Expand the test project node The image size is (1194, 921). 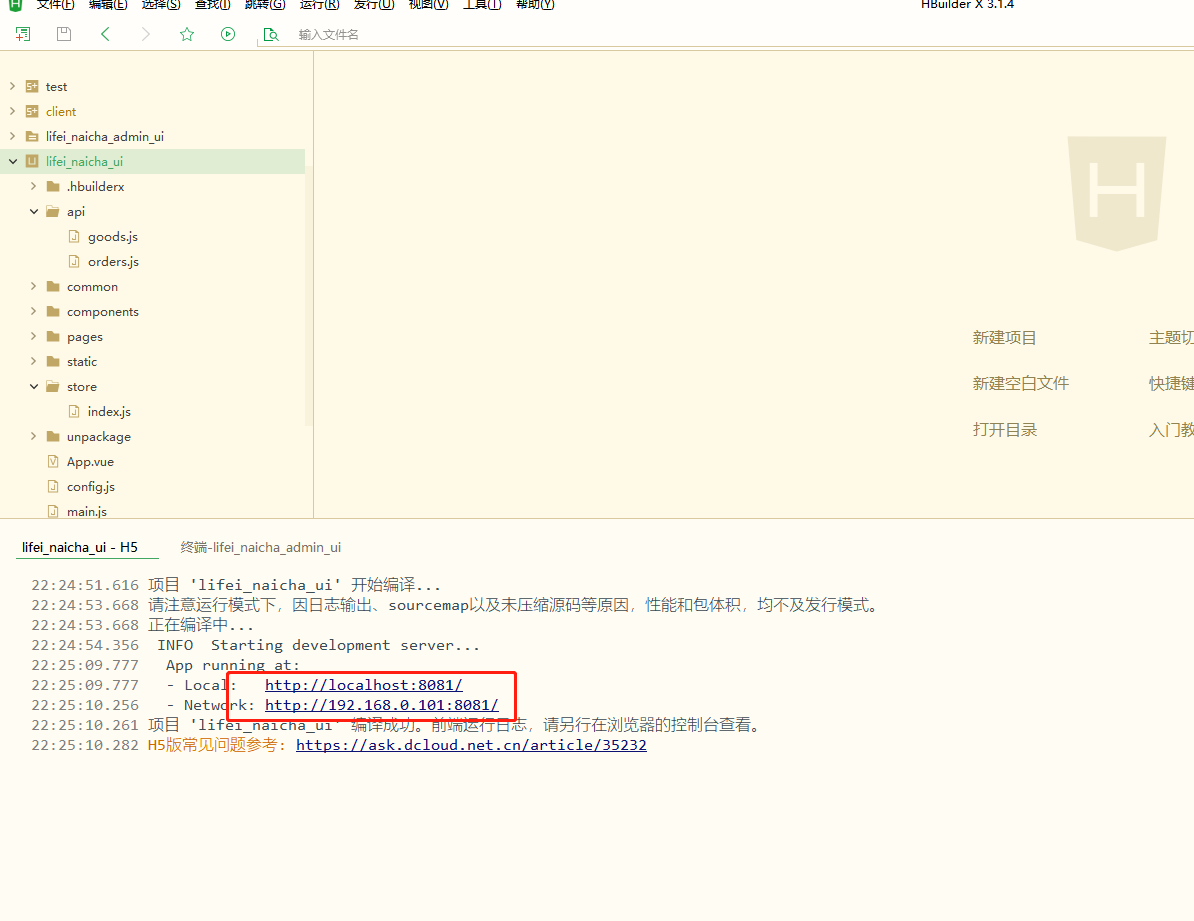(12, 86)
